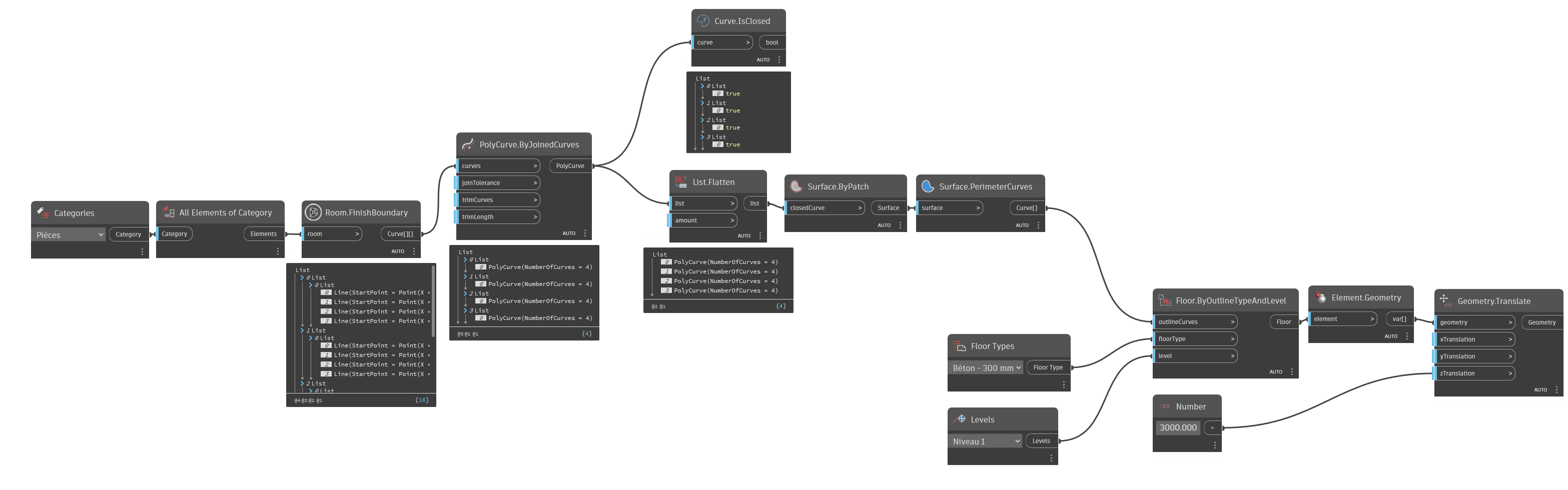Click the Category output port of Categories

point(129,234)
